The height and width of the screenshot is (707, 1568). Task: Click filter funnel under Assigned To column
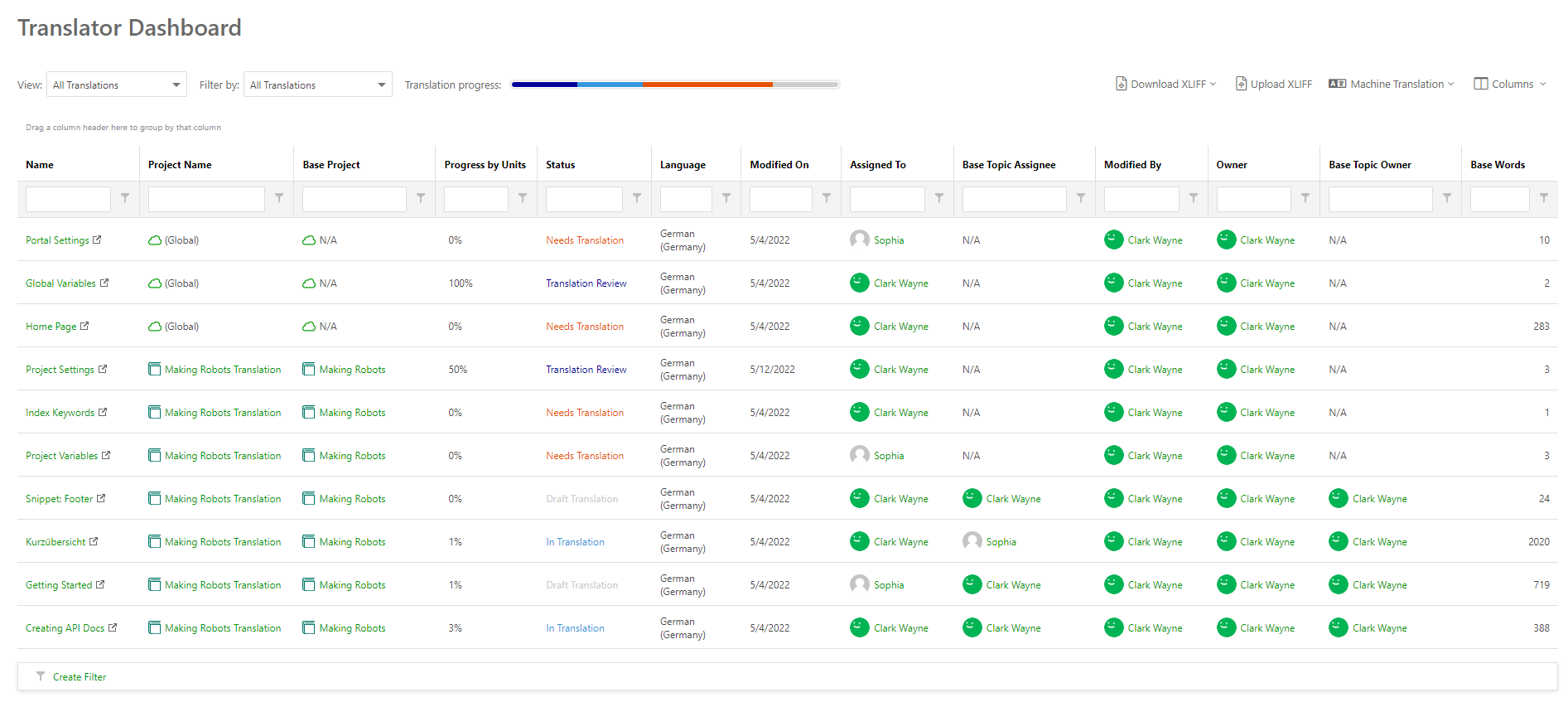pyautogui.click(x=939, y=198)
